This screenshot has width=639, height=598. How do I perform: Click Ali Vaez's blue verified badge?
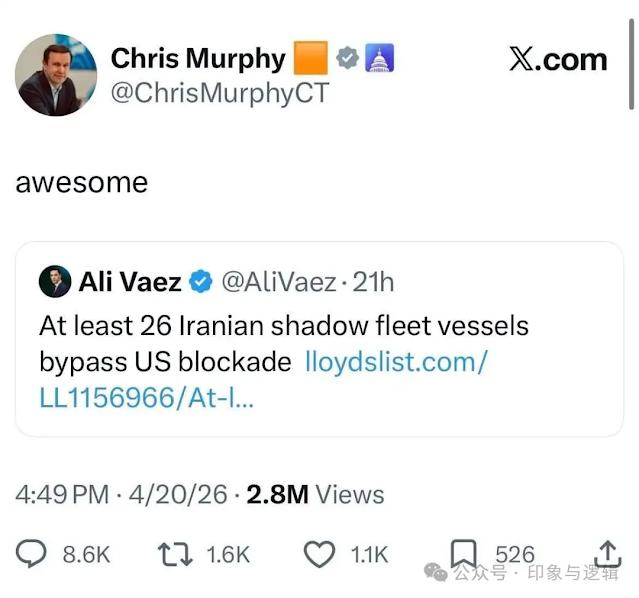pos(200,282)
